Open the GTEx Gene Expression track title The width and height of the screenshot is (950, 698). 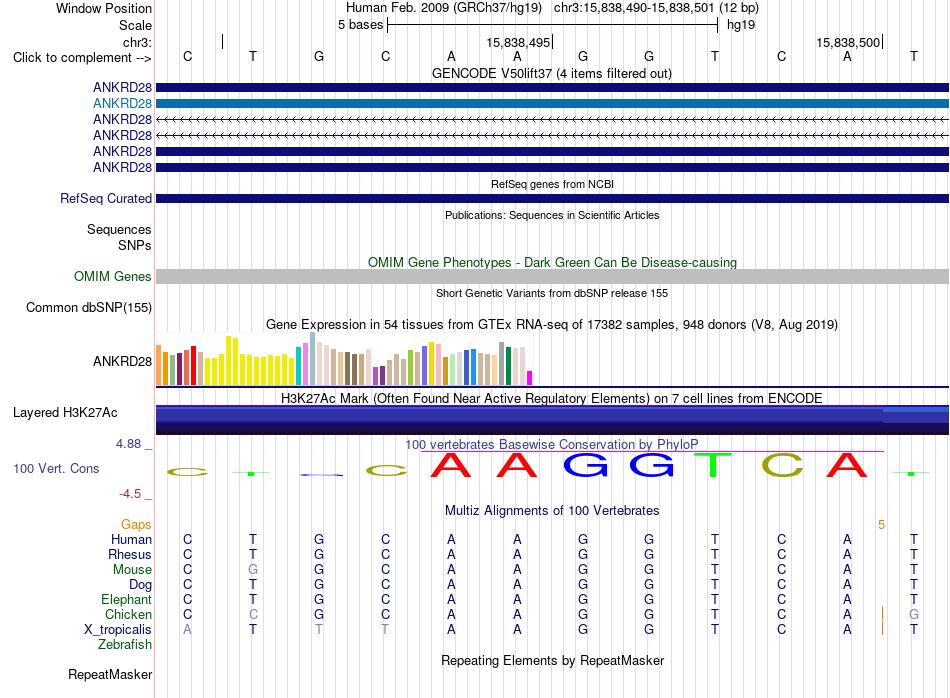pyautogui.click(x=552, y=325)
